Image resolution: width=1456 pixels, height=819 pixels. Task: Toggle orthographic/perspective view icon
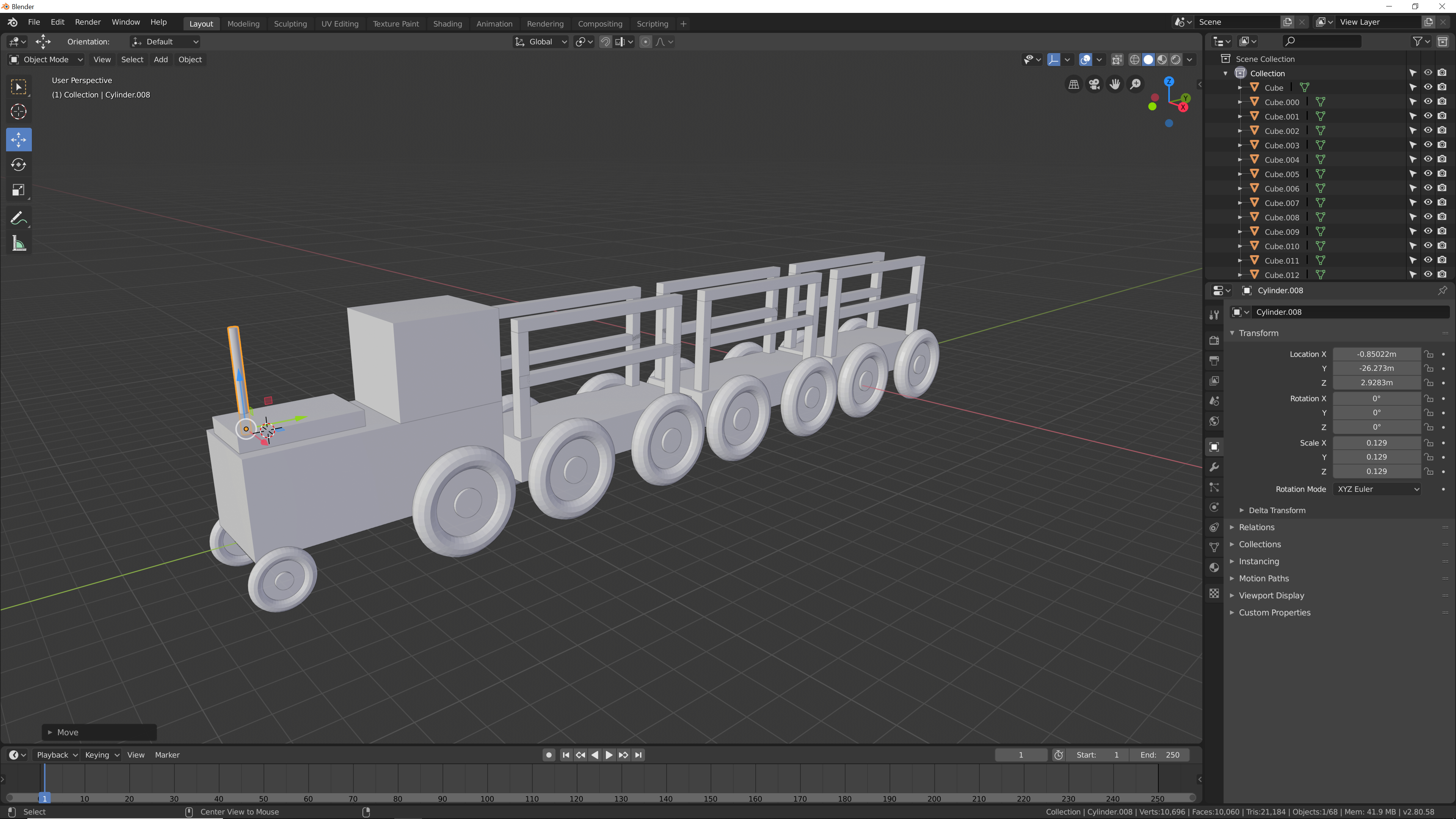pos(1073,84)
